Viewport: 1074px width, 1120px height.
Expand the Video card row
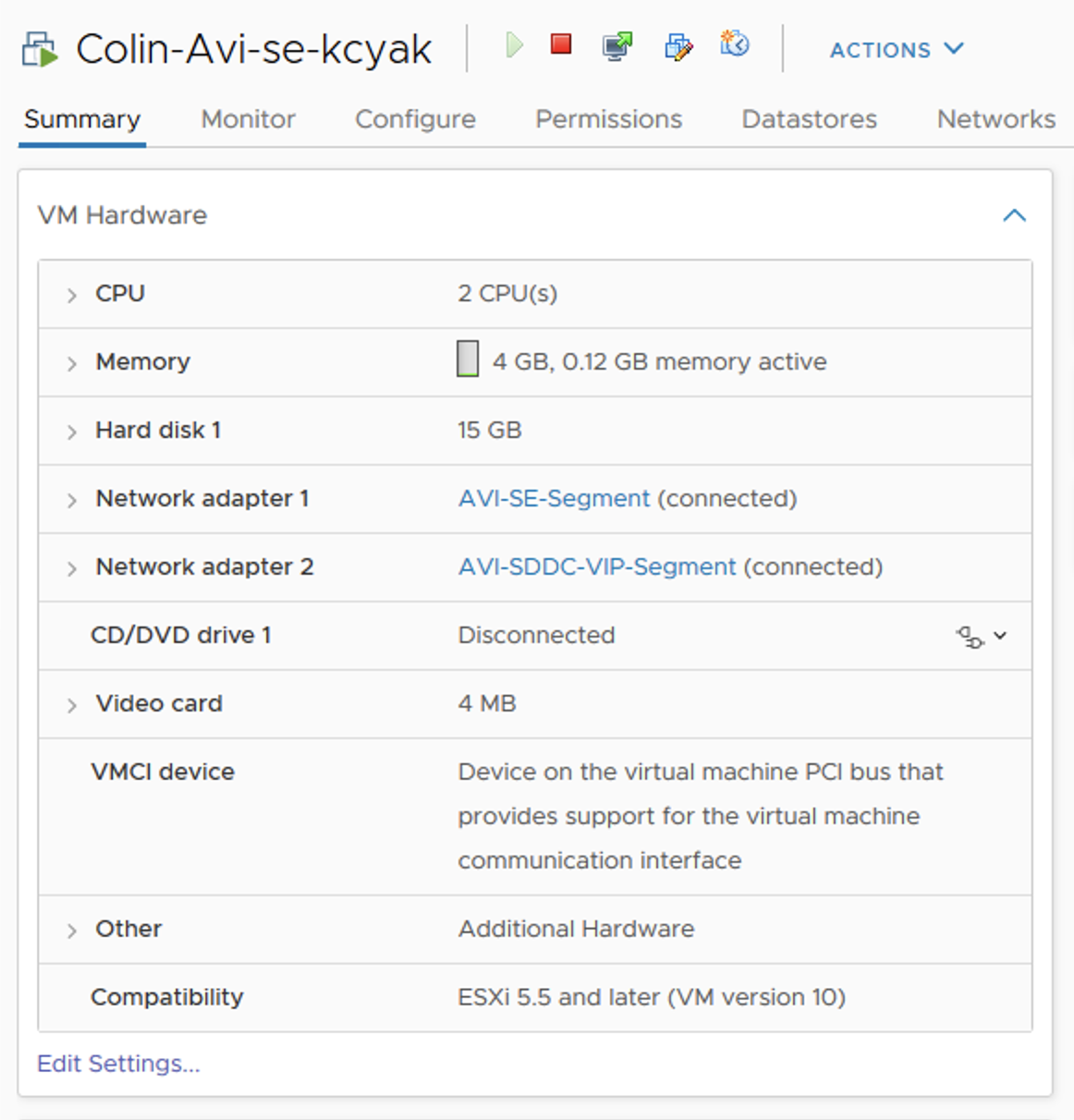click(x=71, y=705)
